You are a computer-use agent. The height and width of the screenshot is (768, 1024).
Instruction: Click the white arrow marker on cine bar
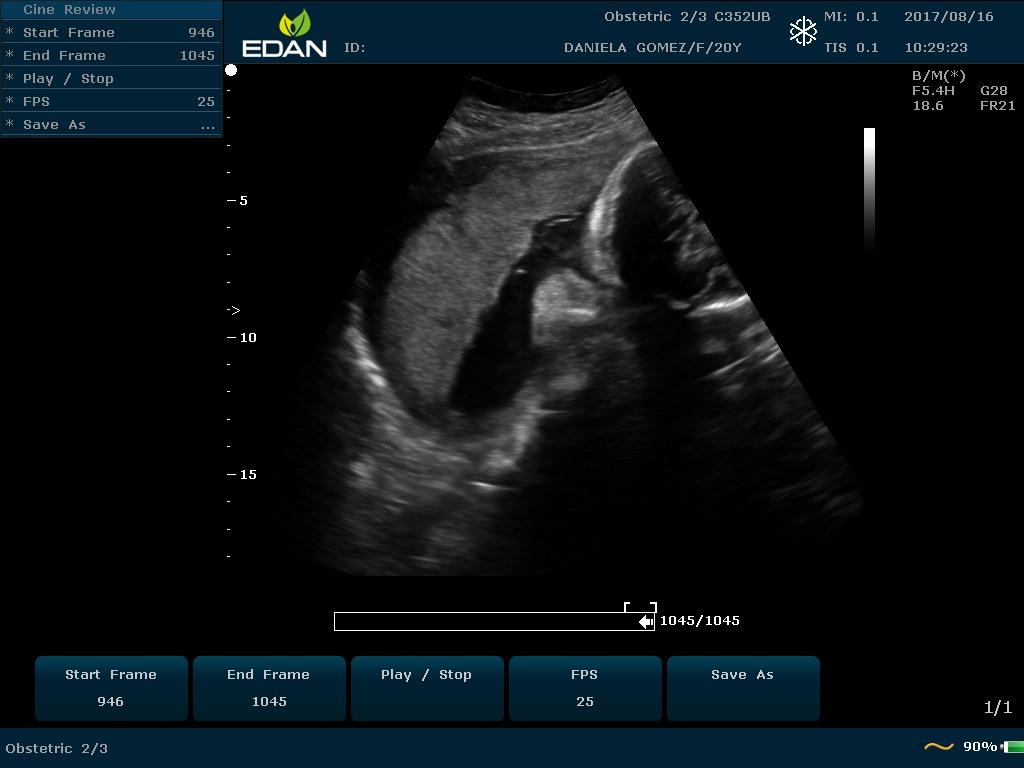646,622
